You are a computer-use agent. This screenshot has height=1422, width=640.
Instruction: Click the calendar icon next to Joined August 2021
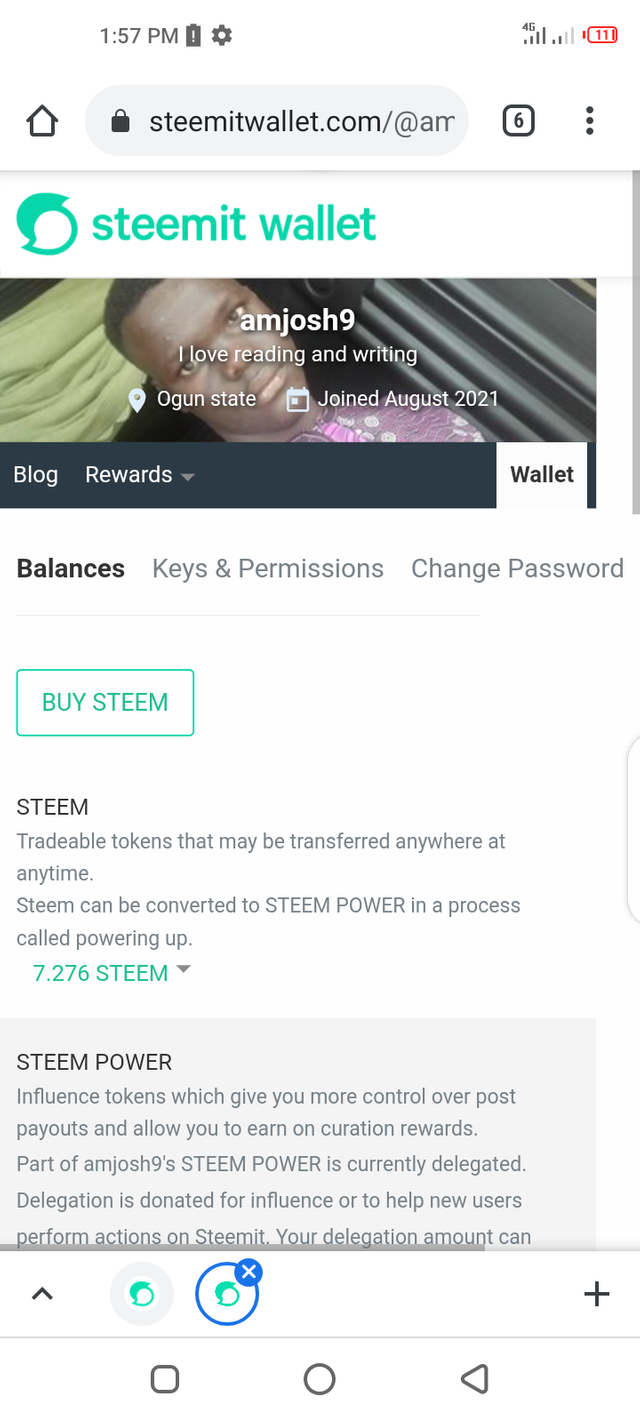(x=297, y=398)
